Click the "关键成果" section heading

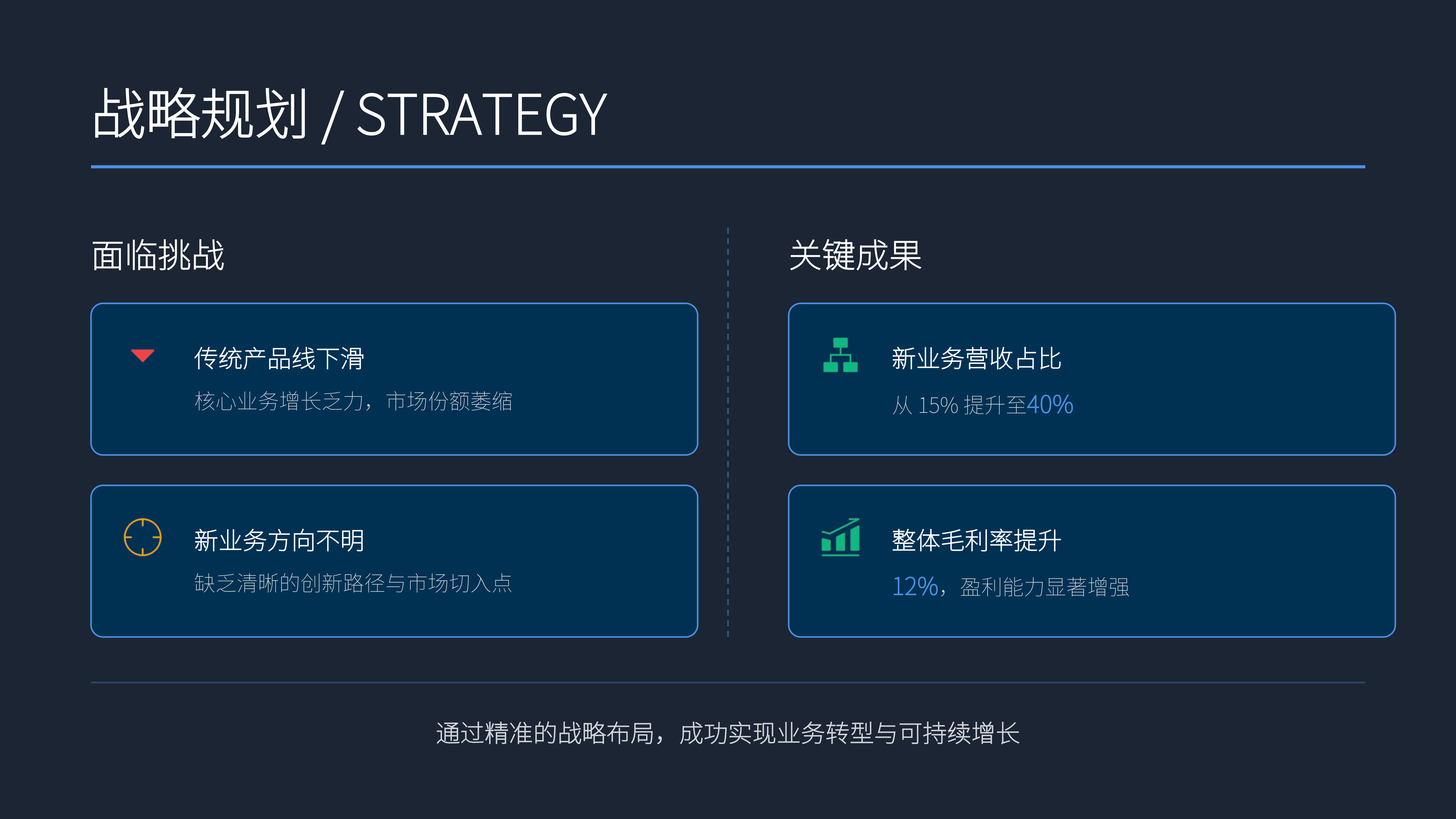point(855,255)
